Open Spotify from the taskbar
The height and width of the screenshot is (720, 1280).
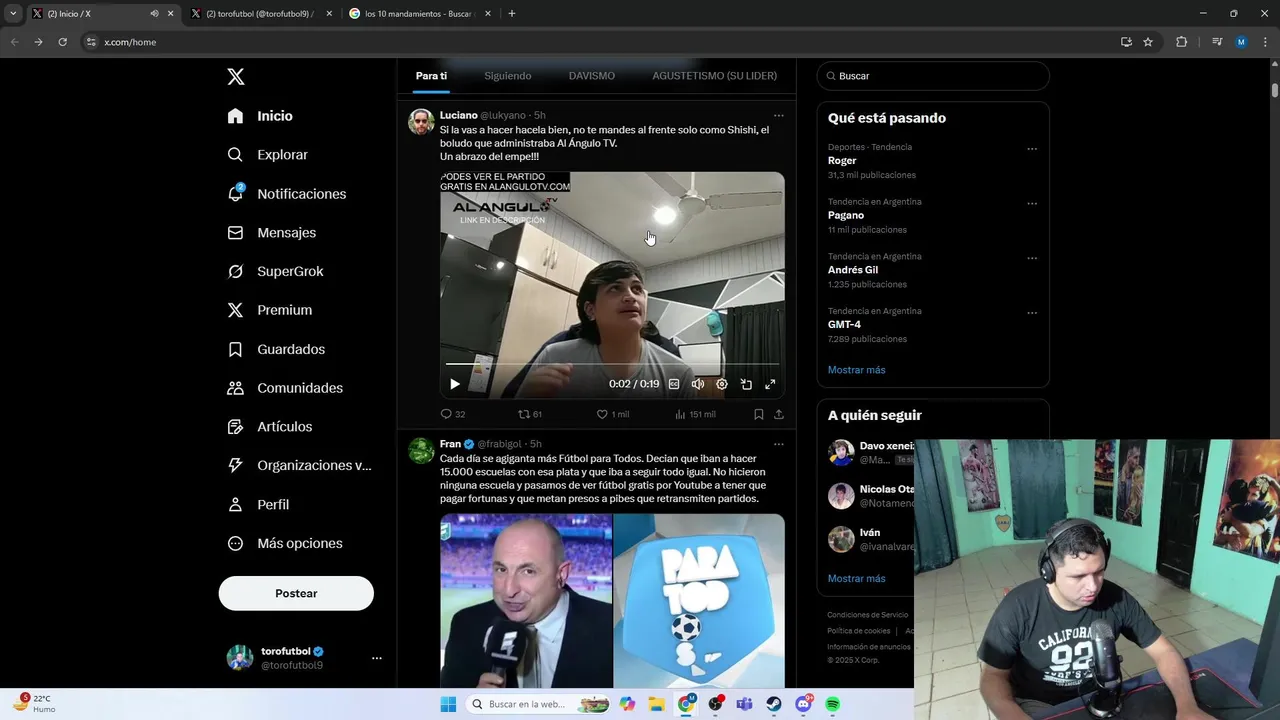833,704
